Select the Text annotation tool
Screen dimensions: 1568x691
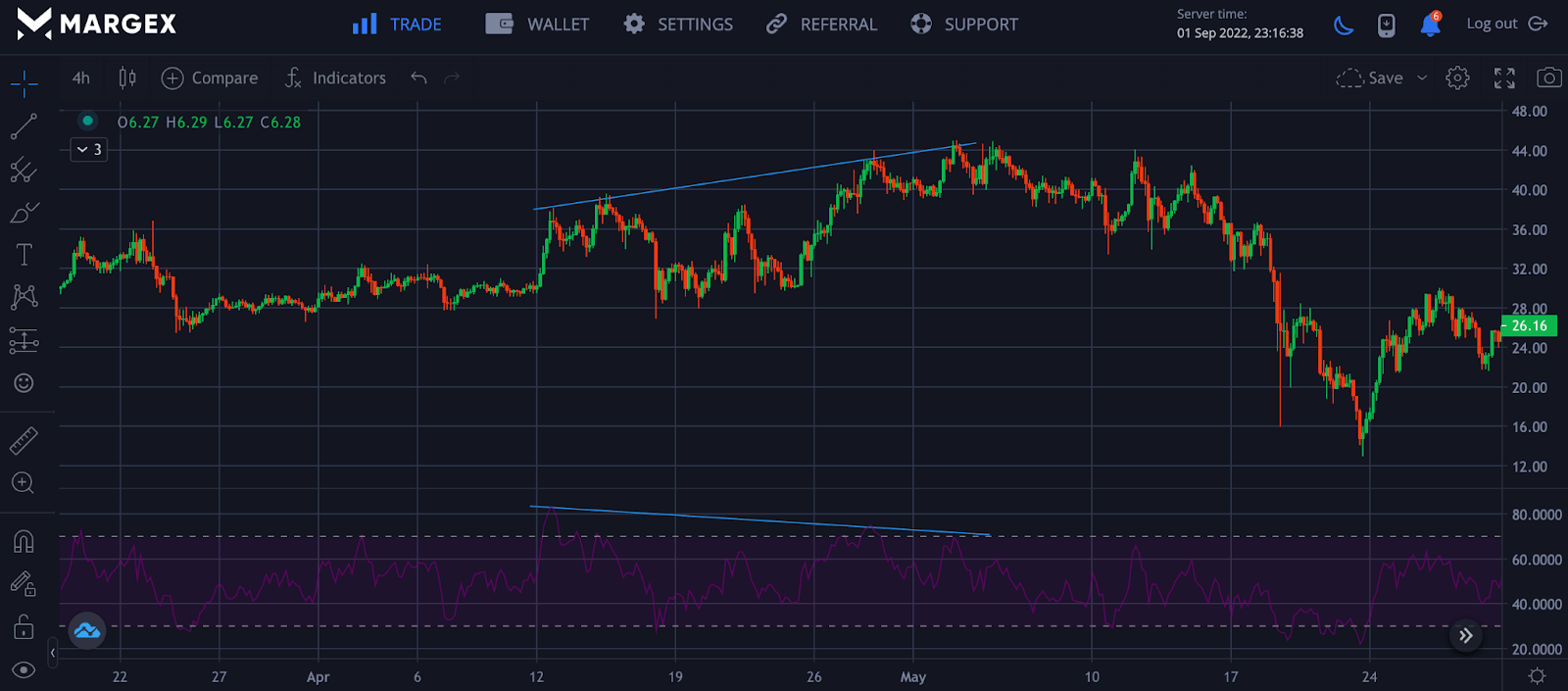24,255
